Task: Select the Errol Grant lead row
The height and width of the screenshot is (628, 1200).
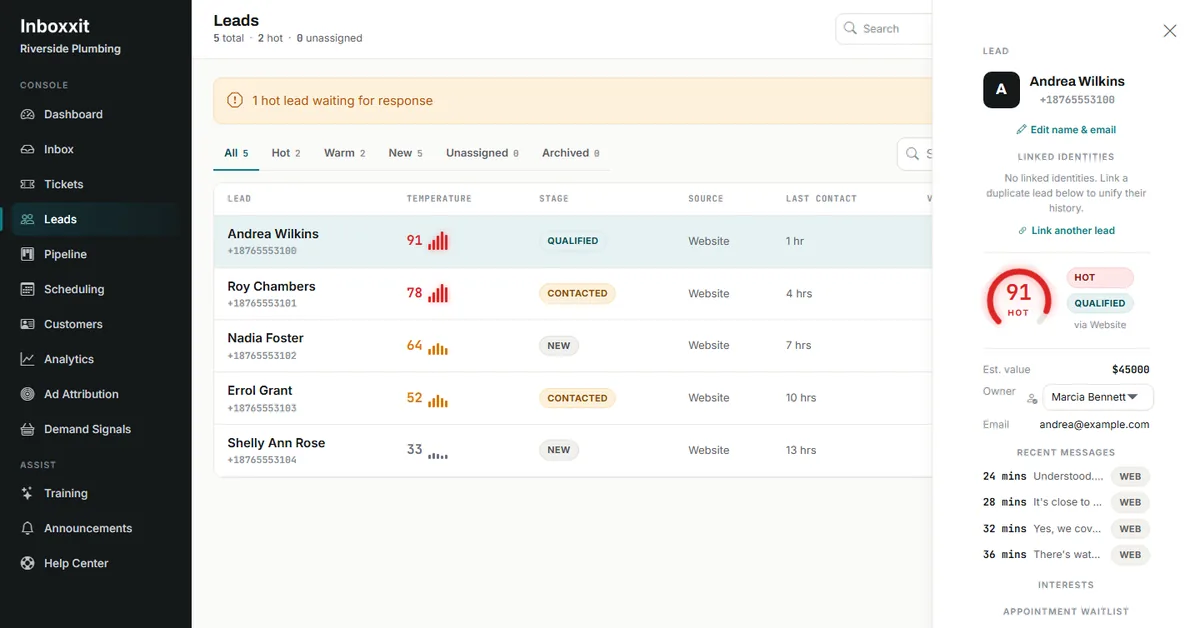Action: pyautogui.click(x=573, y=398)
